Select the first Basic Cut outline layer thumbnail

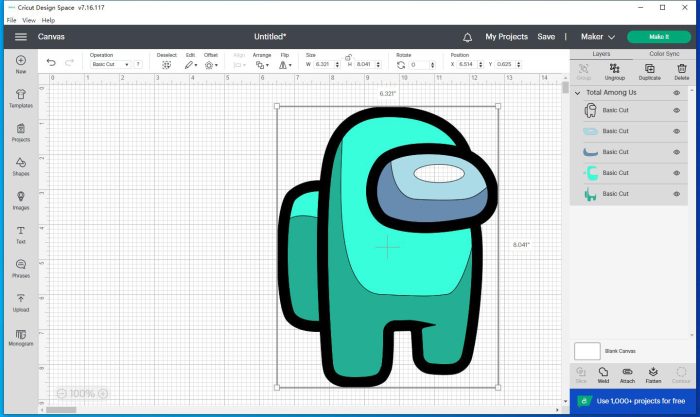pyautogui.click(x=590, y=110)
